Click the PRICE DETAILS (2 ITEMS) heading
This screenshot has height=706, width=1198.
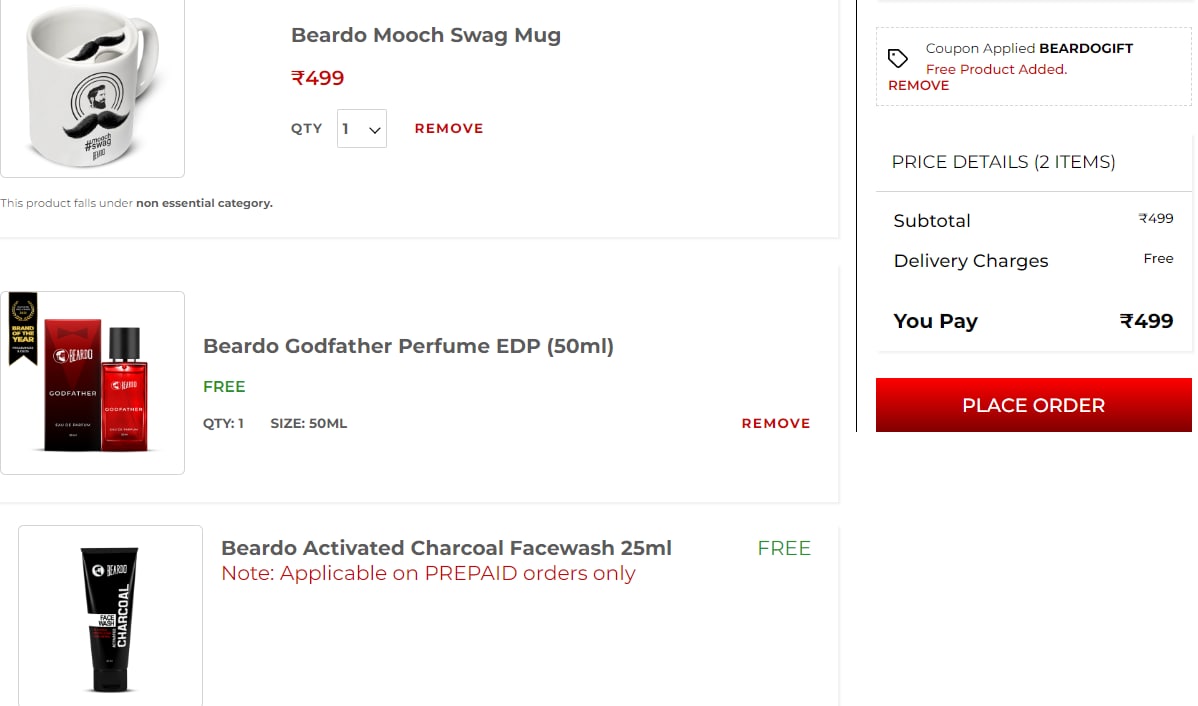[1003, 162]
